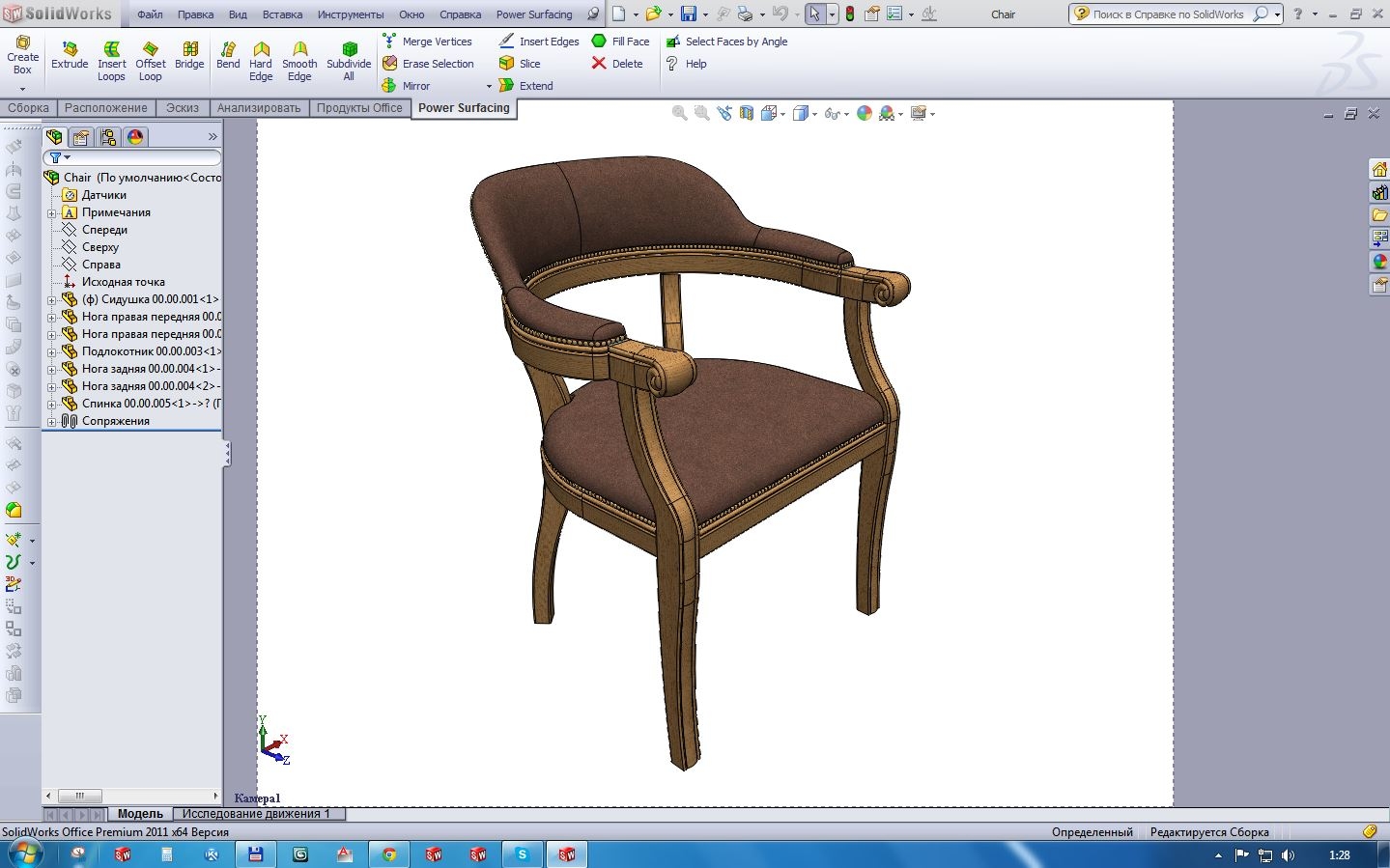Click the Merge Vertices tool

click(x=432, y=42)
